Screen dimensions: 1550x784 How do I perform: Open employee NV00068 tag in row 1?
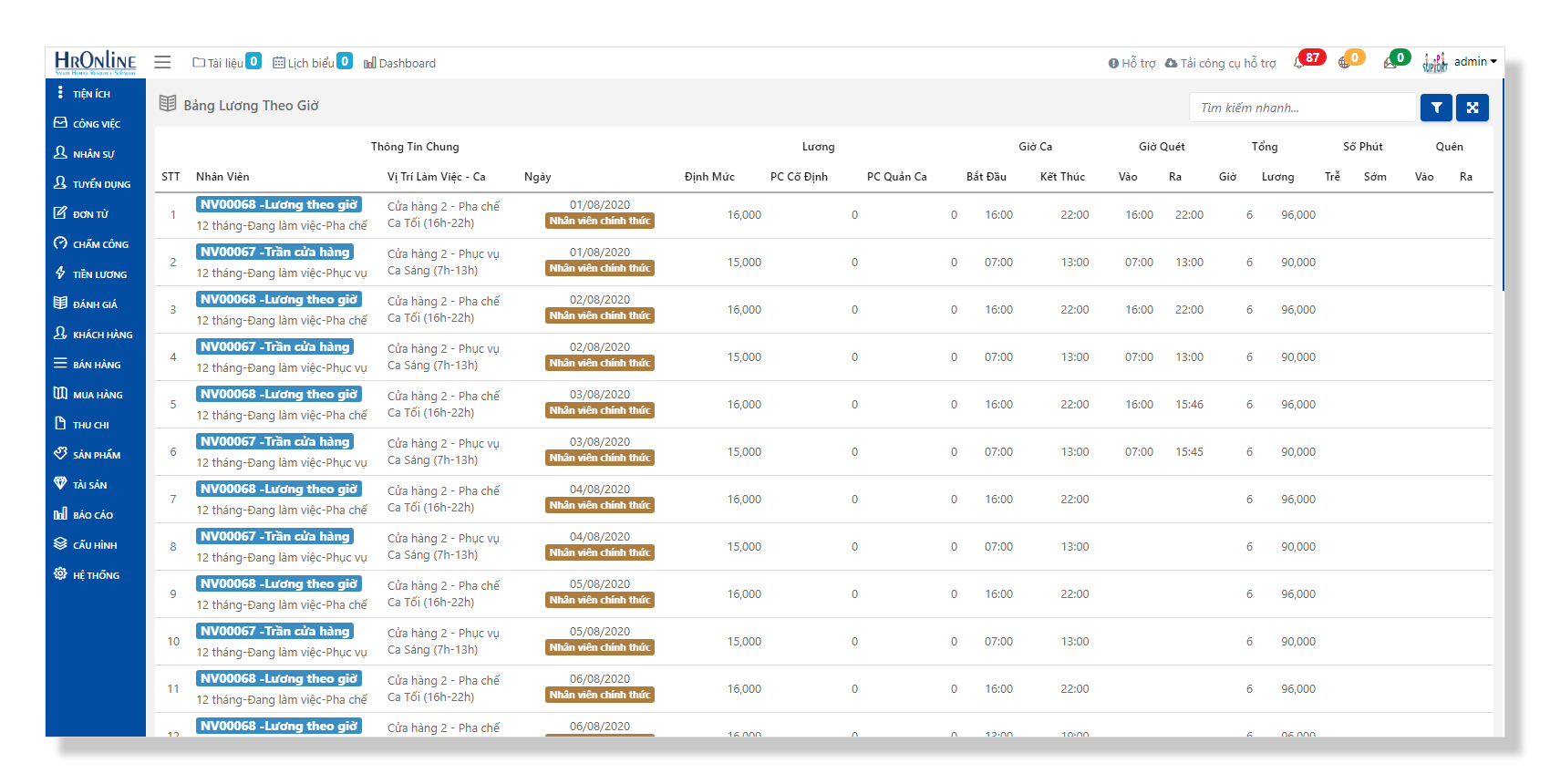point(279,204)
